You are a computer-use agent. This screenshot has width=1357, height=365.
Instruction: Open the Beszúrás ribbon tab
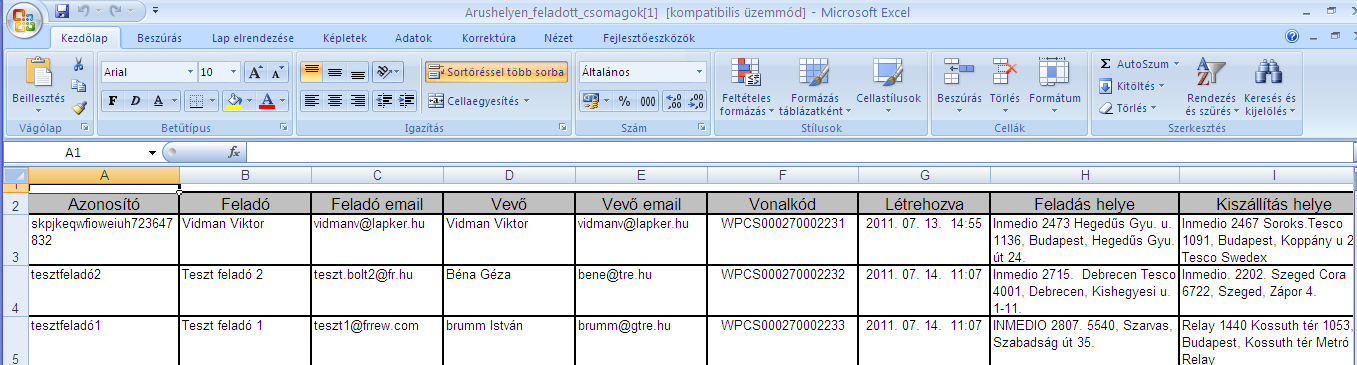(x=160, y=38)
